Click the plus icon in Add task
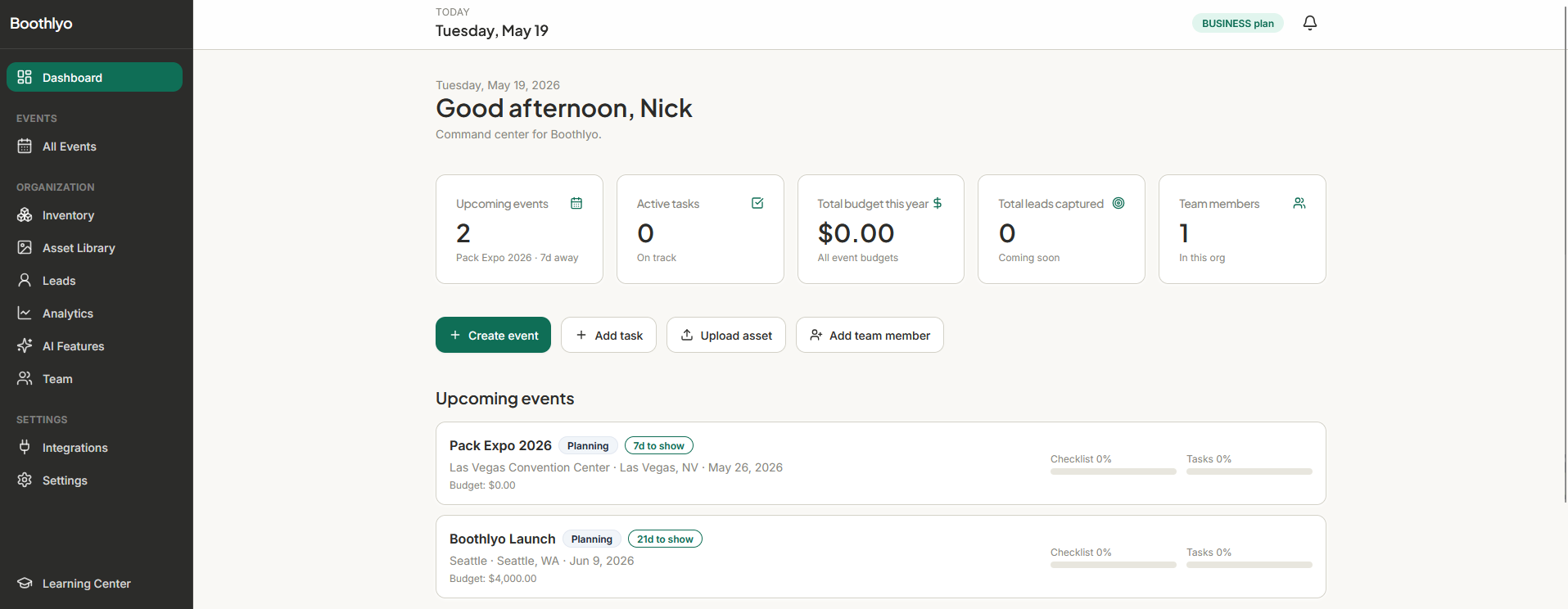This screenshot has height=609, width=1568. (581, 335)
